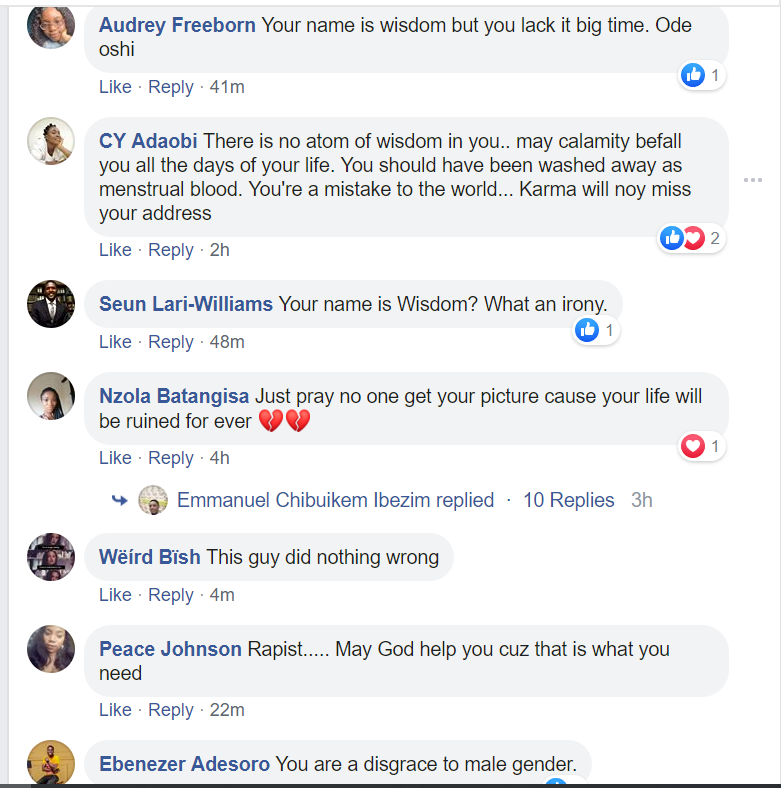
Task: Click the heart reaction on Nzola Batangisa's comment
Action: tap(693, 446)
